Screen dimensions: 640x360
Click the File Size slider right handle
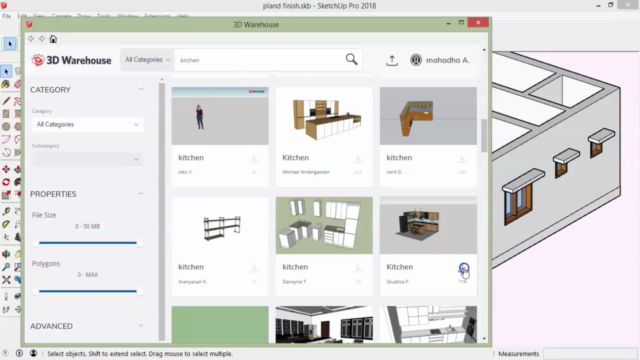coord(139,243)
